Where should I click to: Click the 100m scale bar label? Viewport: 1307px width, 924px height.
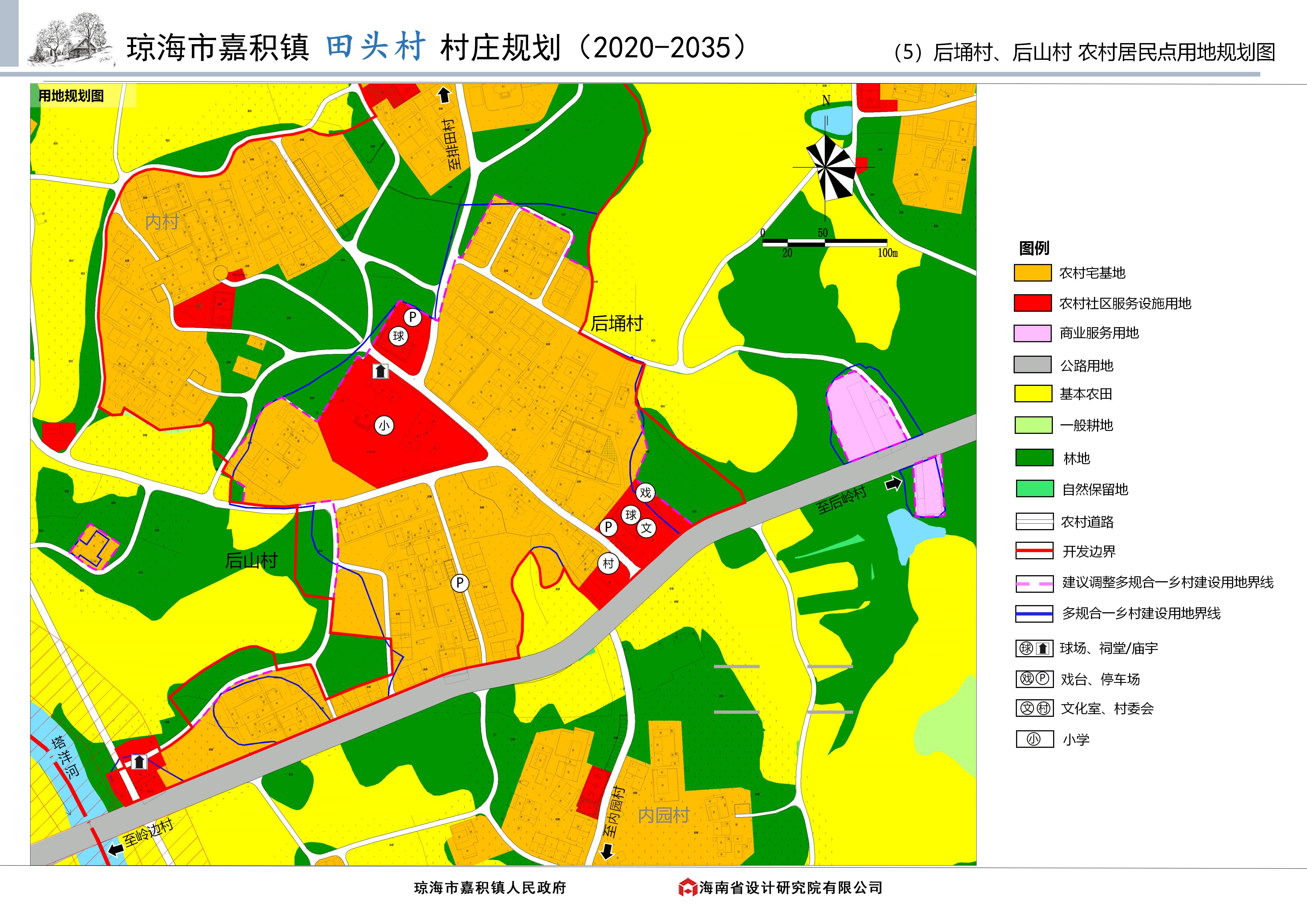pos(887,253)
